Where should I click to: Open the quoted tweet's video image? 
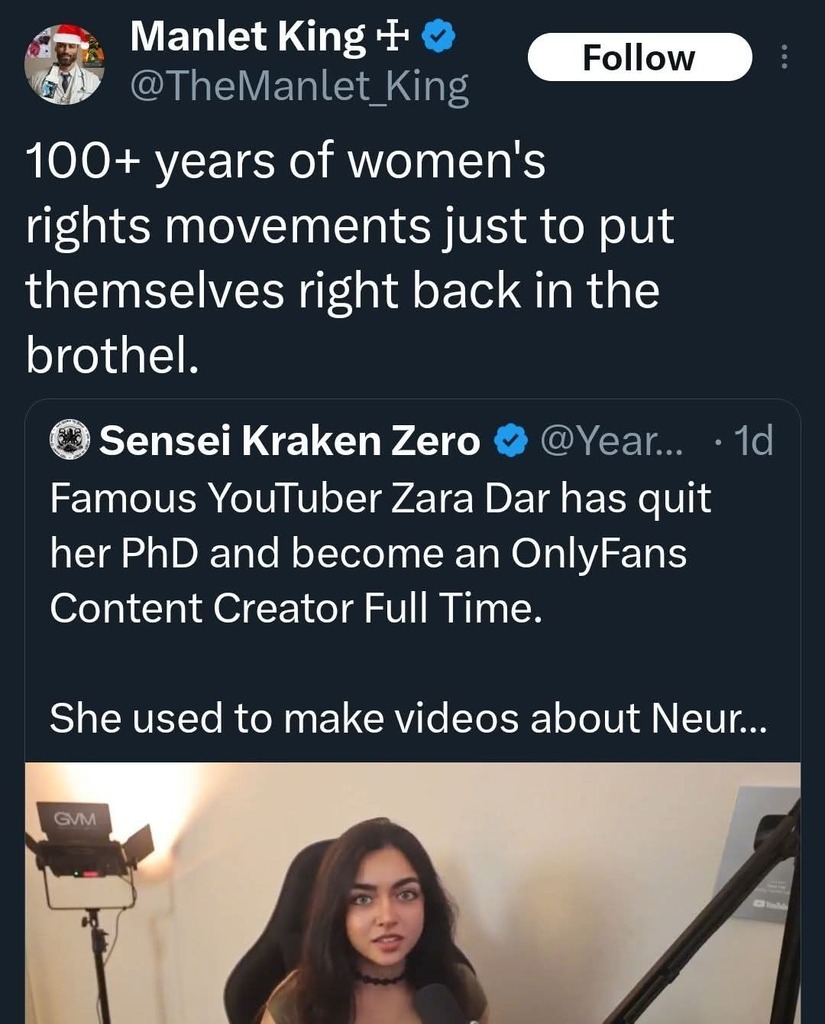coord(412,892)
